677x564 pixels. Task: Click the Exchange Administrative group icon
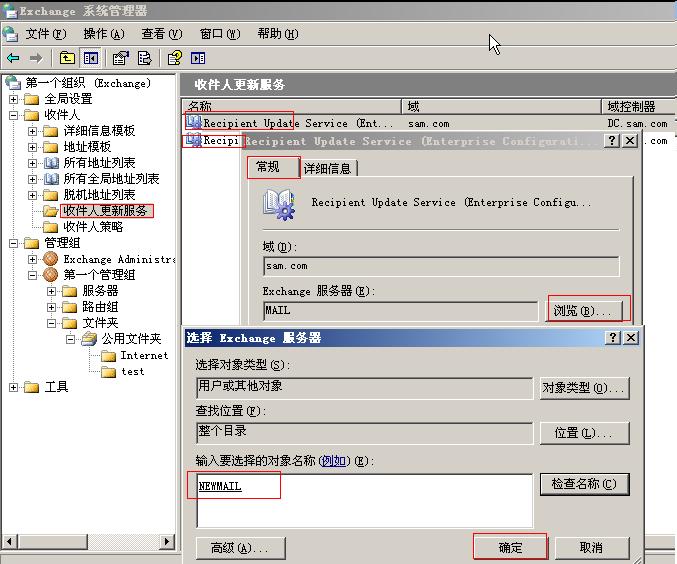click(x=50, y=259)
